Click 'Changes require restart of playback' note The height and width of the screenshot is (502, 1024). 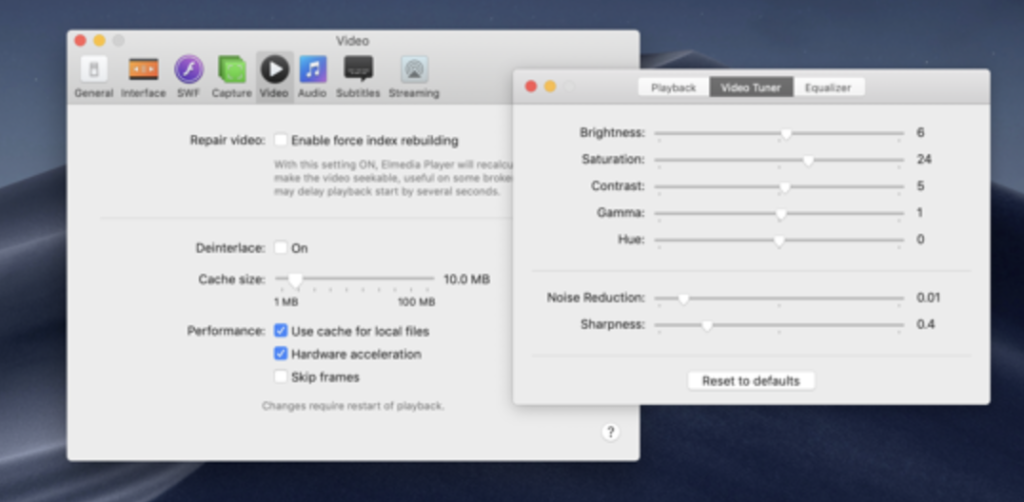(353, 406)
